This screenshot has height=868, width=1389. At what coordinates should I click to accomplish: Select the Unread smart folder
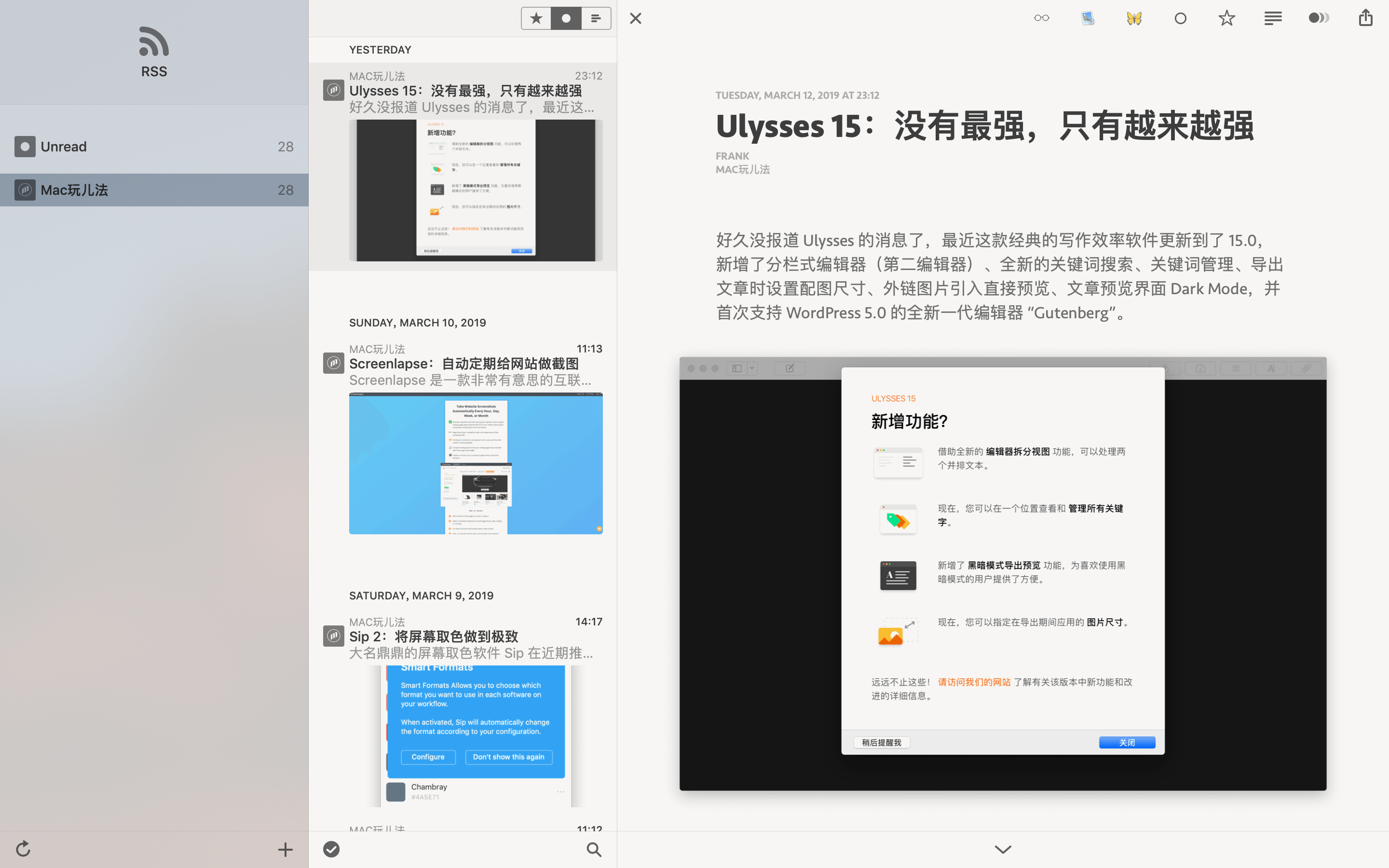pos(154,147)
